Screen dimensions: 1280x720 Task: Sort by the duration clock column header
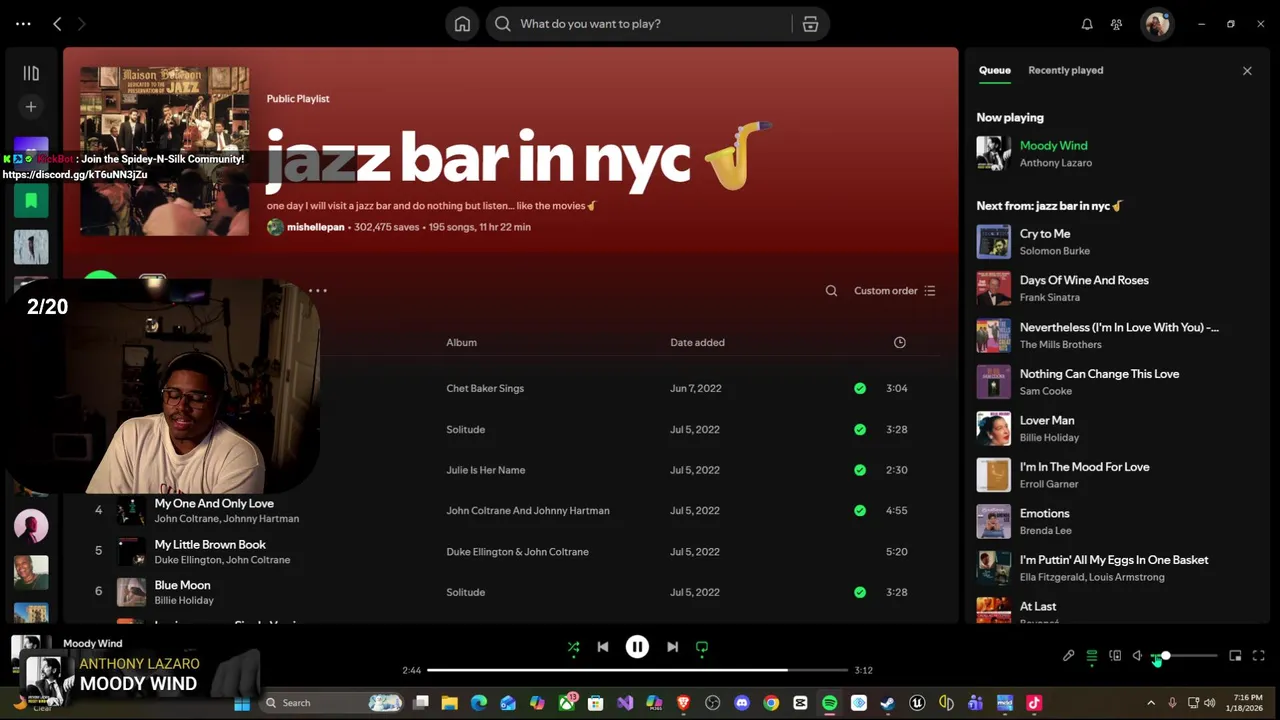click(899, 342)
